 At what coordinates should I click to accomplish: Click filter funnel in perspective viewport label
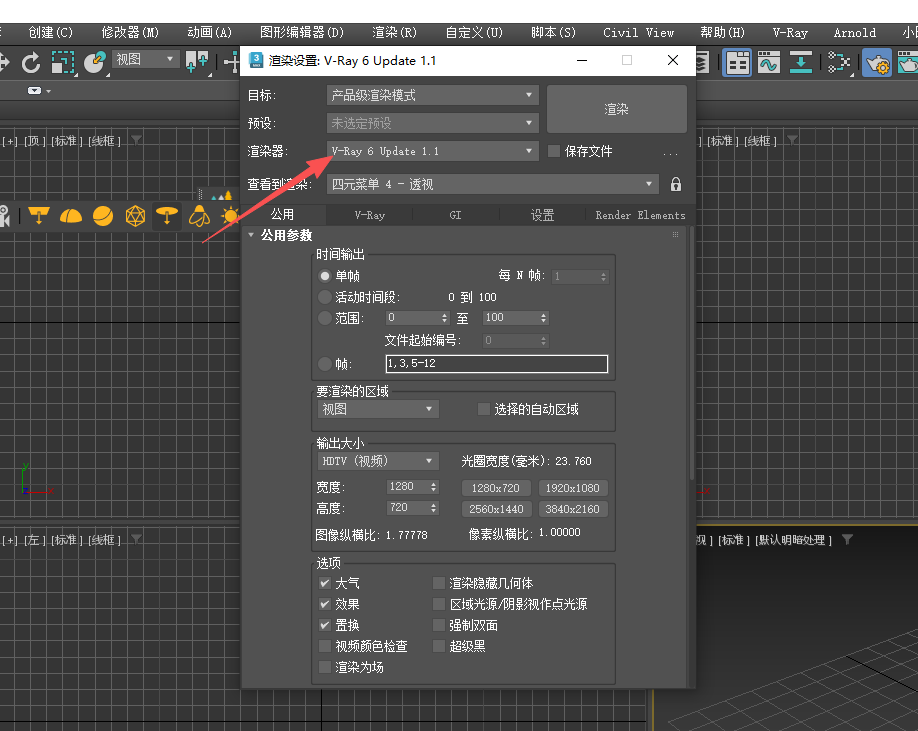(x=847, y=539)
